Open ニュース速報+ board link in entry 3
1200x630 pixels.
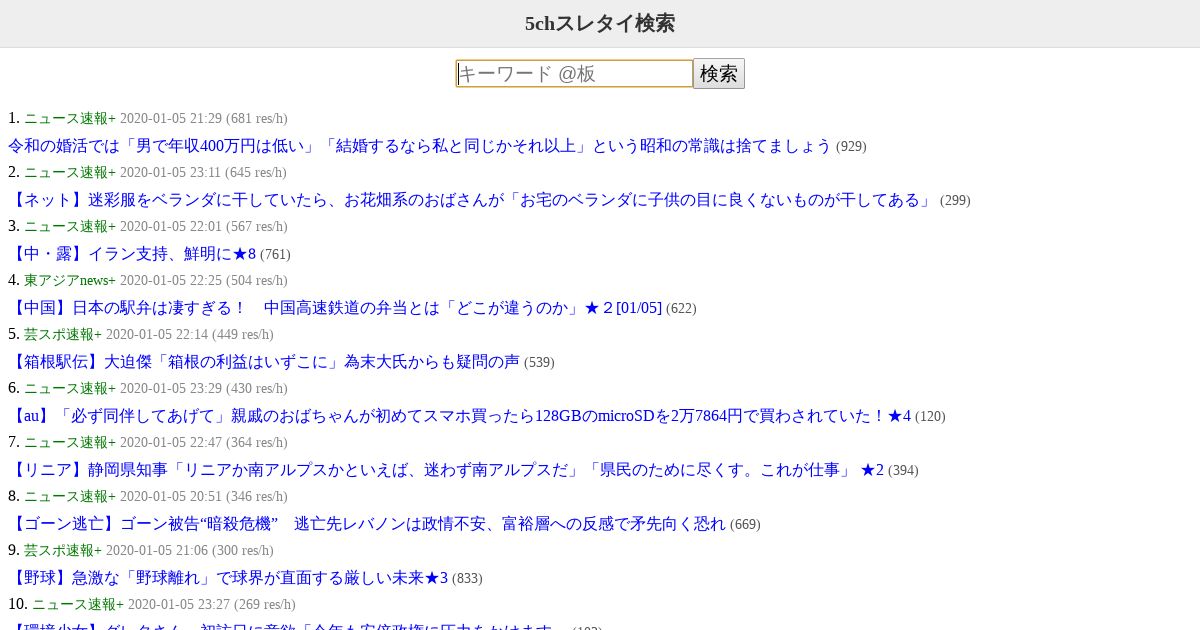tap(70, 226)
